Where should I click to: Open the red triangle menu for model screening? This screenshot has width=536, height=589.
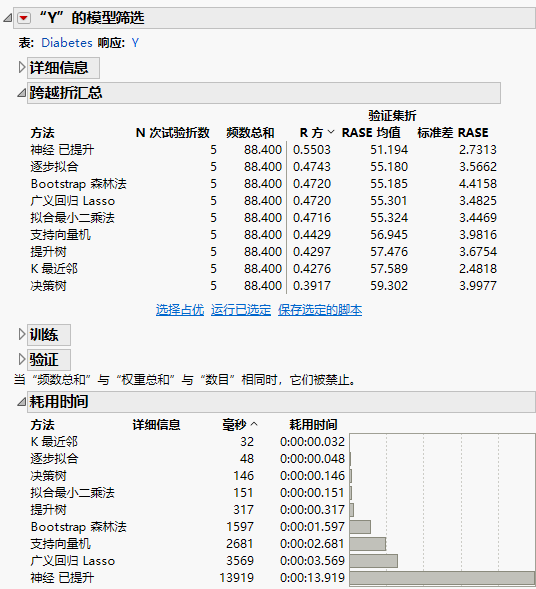pos(24,18)
